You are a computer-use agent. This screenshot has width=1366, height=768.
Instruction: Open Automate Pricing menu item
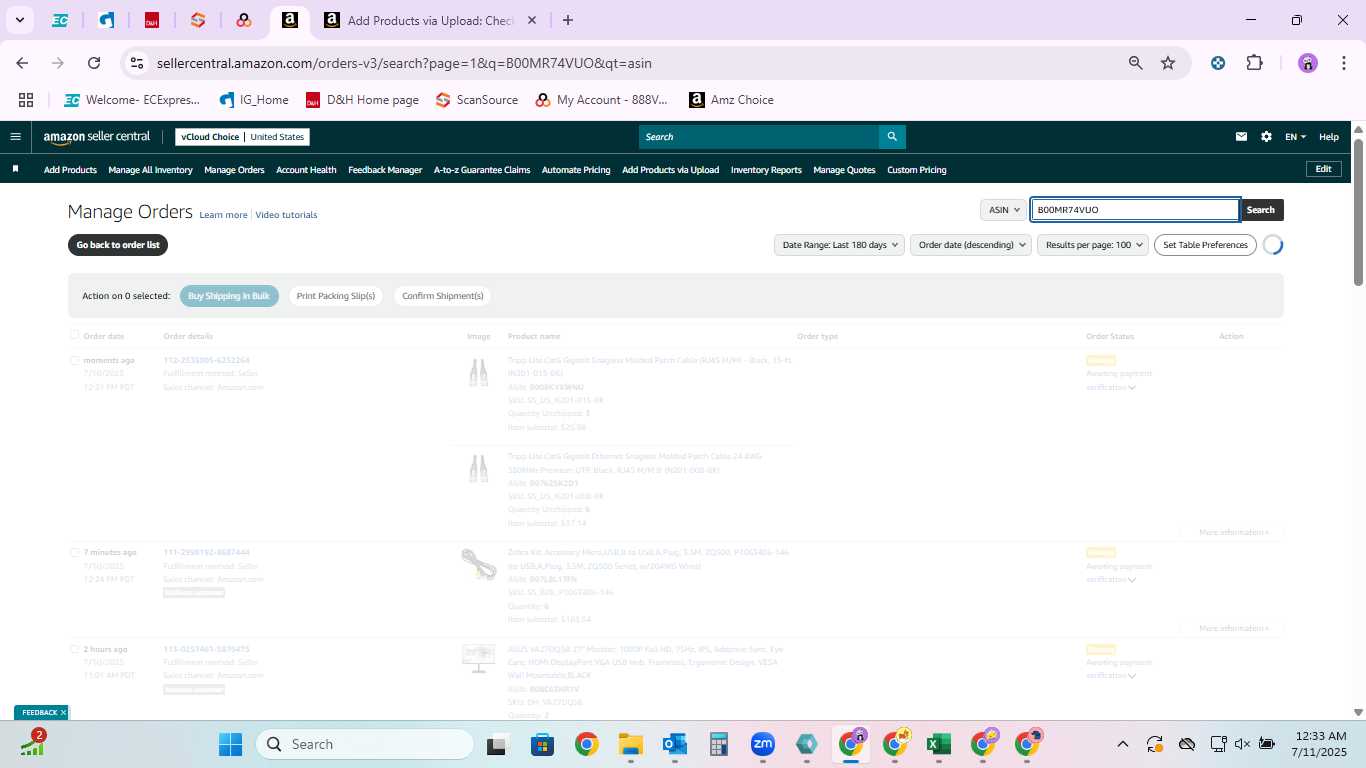pos(576,170)
